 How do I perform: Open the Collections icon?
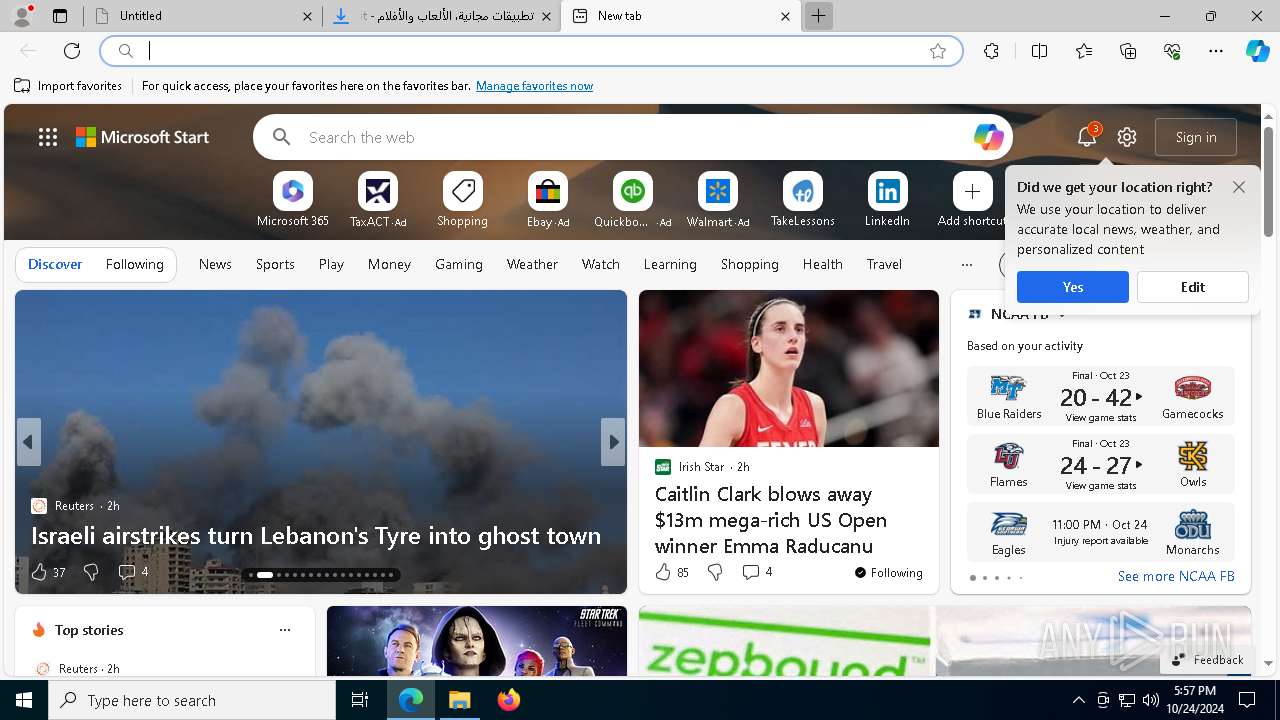click(x=1128, y=51)
